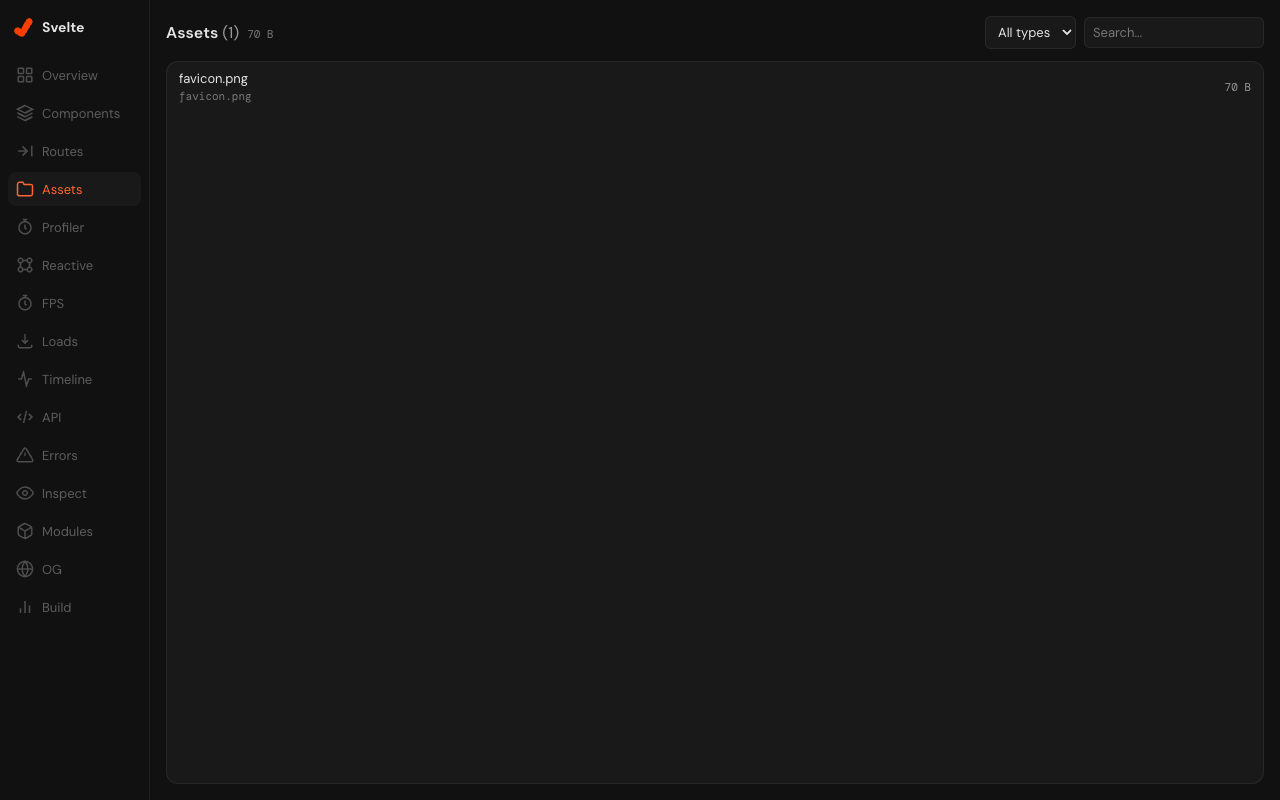This screenshot has height=800, width=1280.
Task: Click the Svelte logo icon
Action: [24, 28]
